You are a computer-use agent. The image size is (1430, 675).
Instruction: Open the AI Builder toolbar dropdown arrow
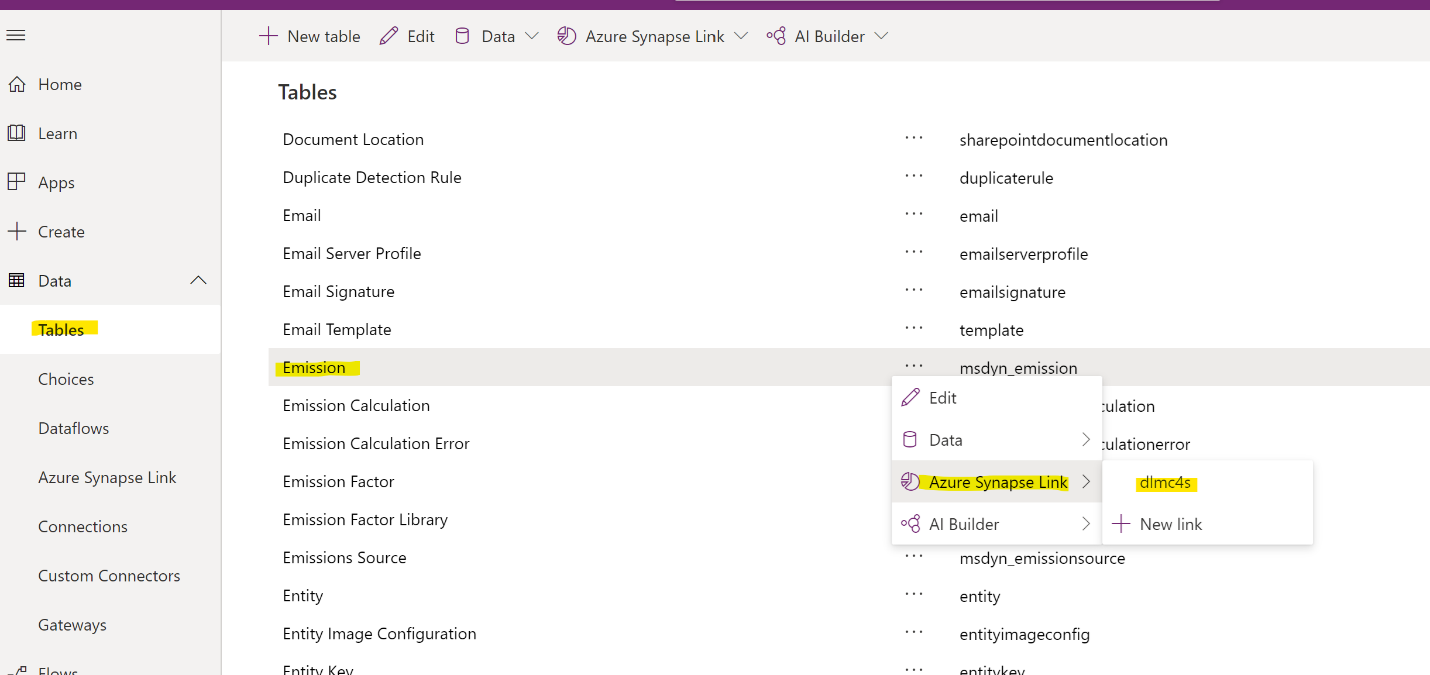(x=881, y=36)
